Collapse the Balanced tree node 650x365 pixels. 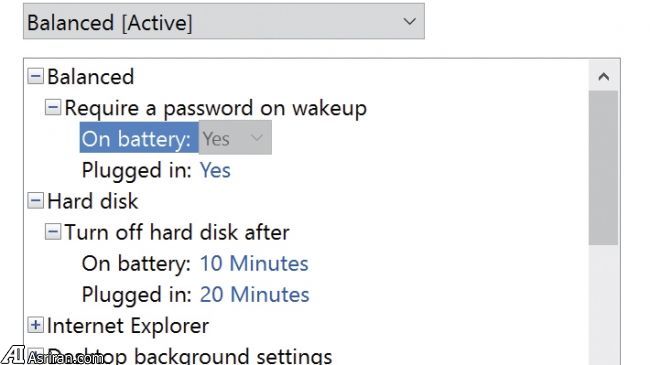pos(35,76)
